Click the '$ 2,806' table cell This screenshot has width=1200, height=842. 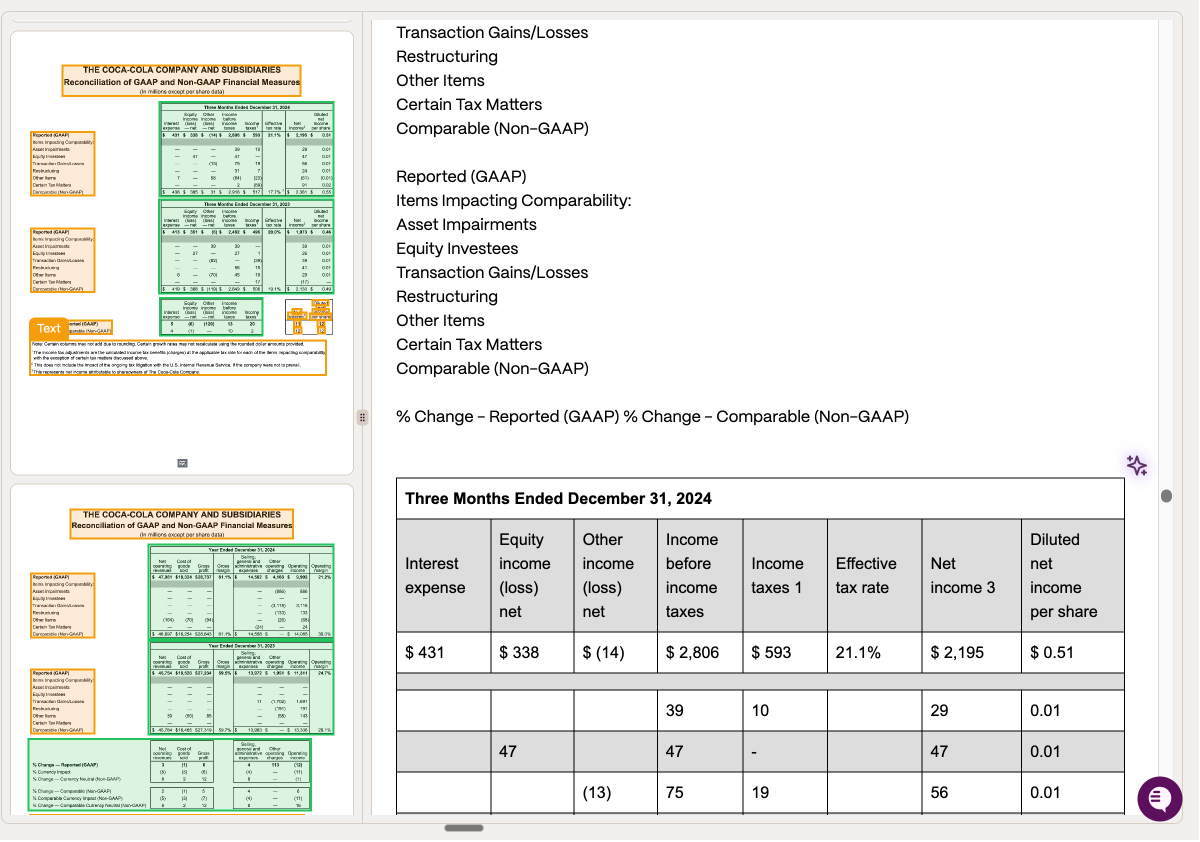coord(700,652)
